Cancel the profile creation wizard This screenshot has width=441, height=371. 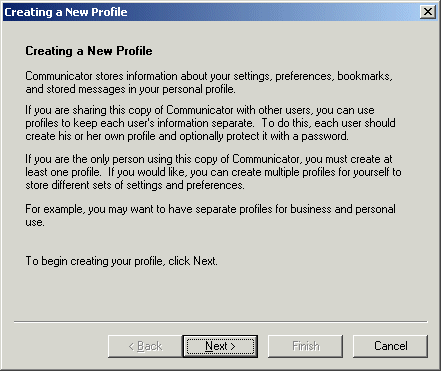(390, 346)
